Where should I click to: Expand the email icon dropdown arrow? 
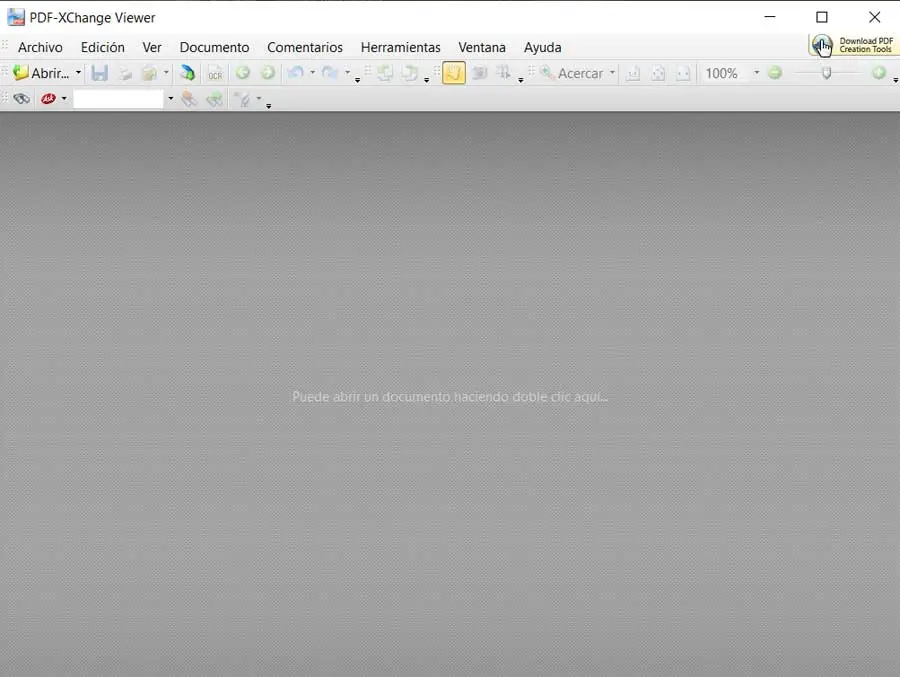pyautogui.click(x=166, y=73)
